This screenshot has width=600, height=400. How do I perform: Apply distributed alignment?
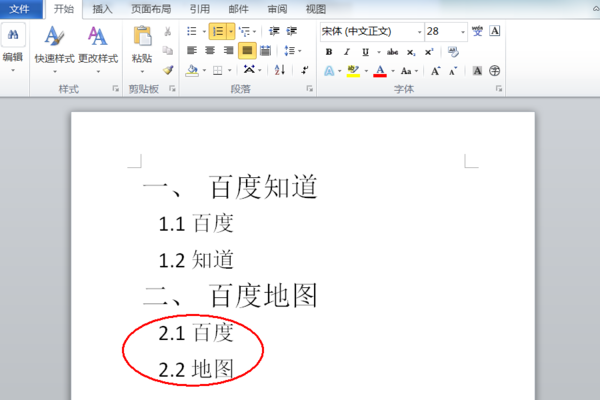coord(265,51)
